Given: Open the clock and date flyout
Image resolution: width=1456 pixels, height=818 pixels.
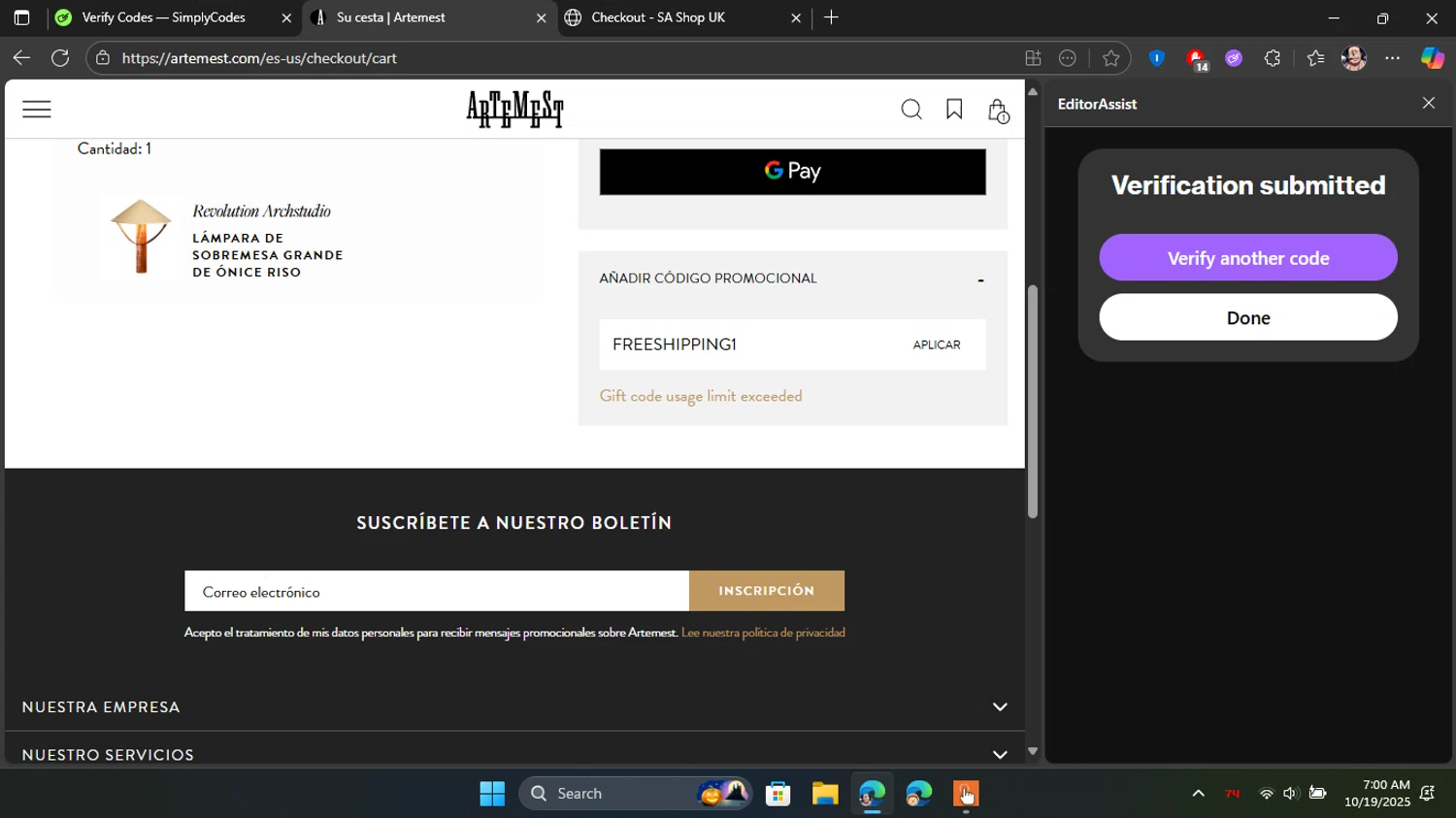Looking at the screenshot, I should pos(1377,794).
